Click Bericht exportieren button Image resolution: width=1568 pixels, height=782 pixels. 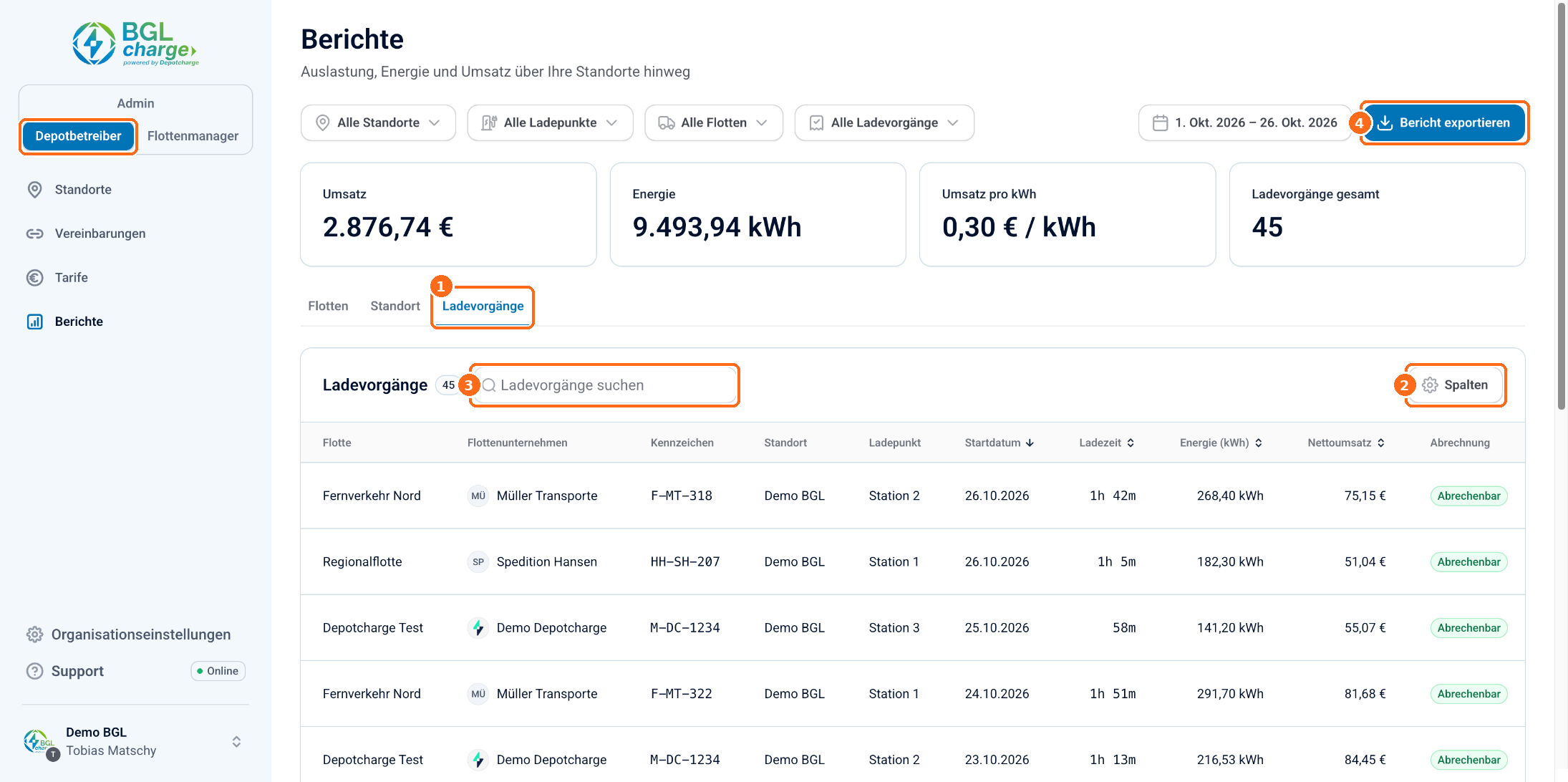click(x=1443, y=122)
